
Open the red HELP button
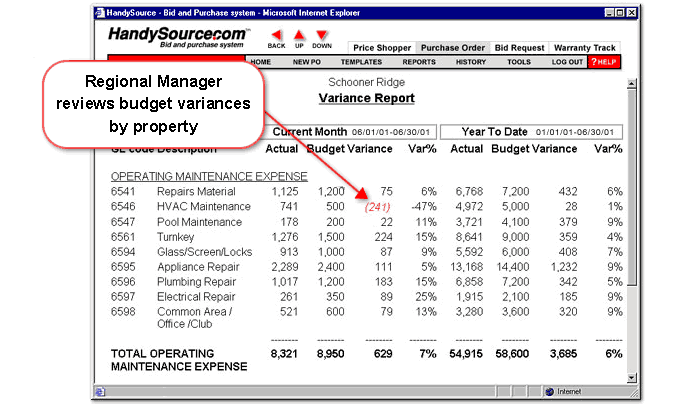[x=604, y=62]
